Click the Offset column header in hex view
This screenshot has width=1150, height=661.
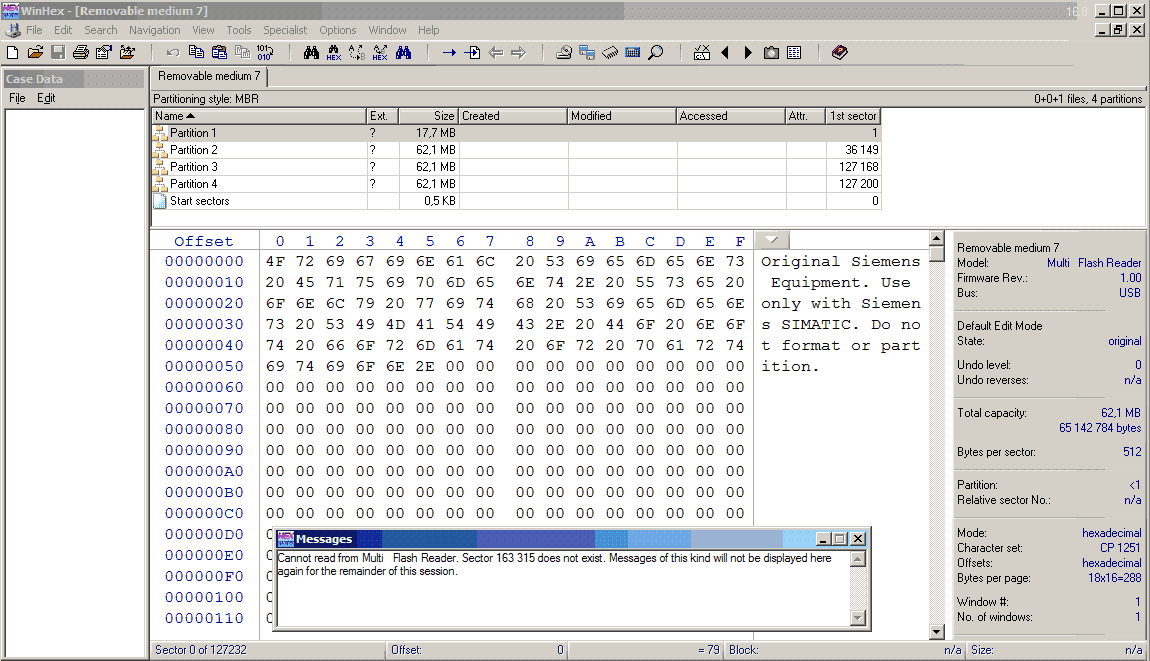point(204,241)
